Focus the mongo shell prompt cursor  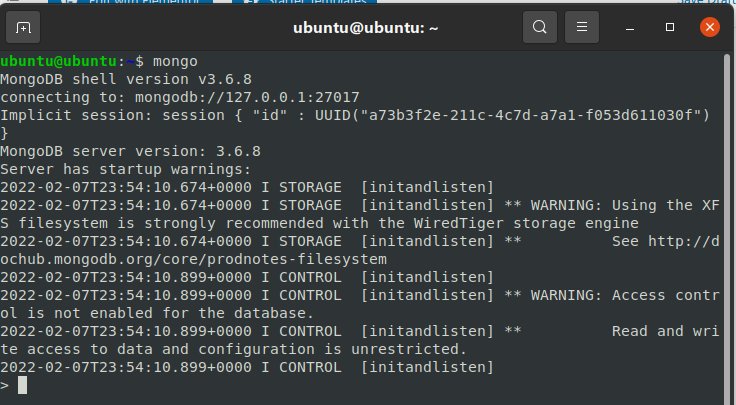[x=22, y=385]
